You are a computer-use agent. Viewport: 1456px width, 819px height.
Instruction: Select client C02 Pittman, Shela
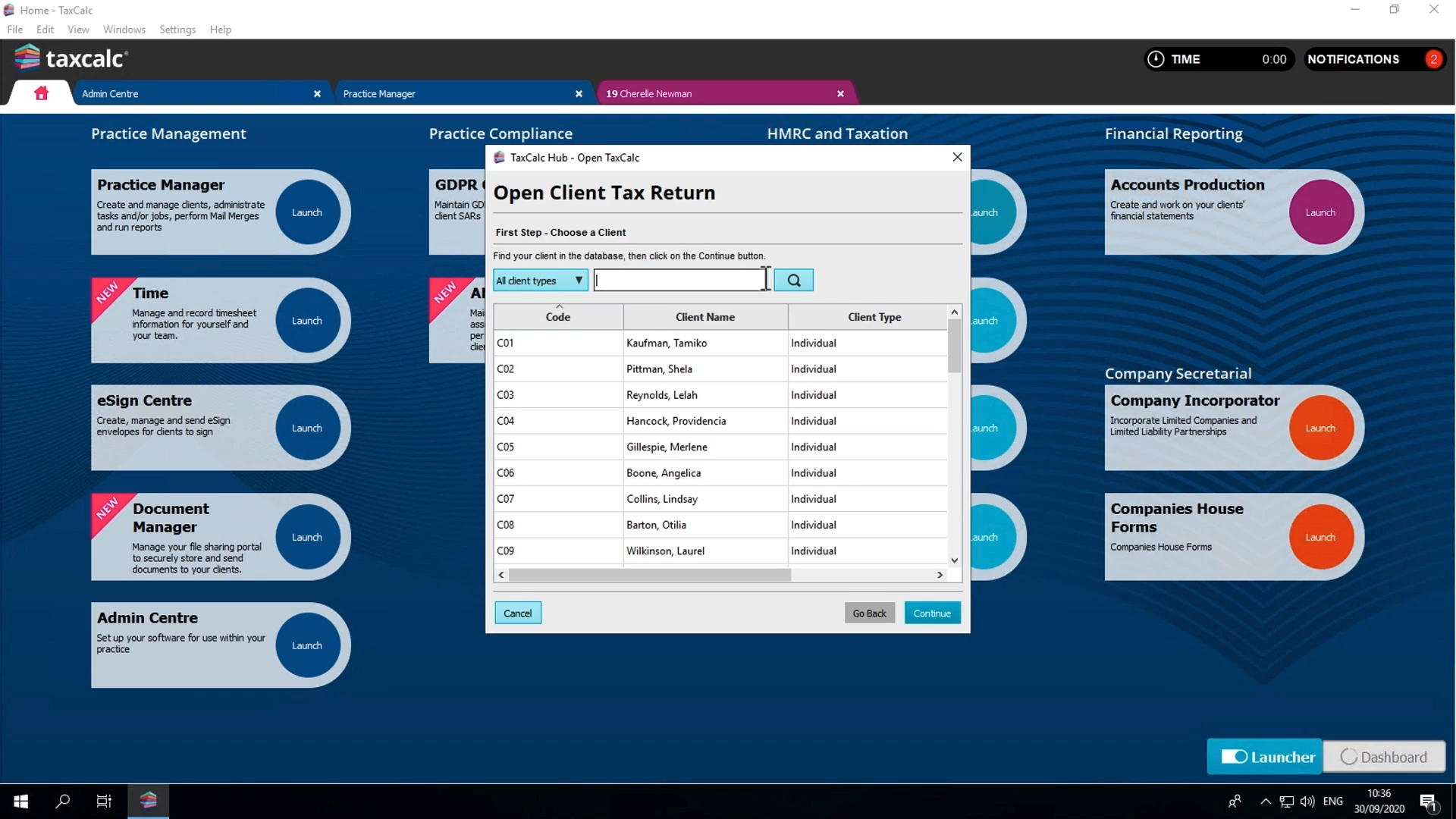[x=720, y=369]
